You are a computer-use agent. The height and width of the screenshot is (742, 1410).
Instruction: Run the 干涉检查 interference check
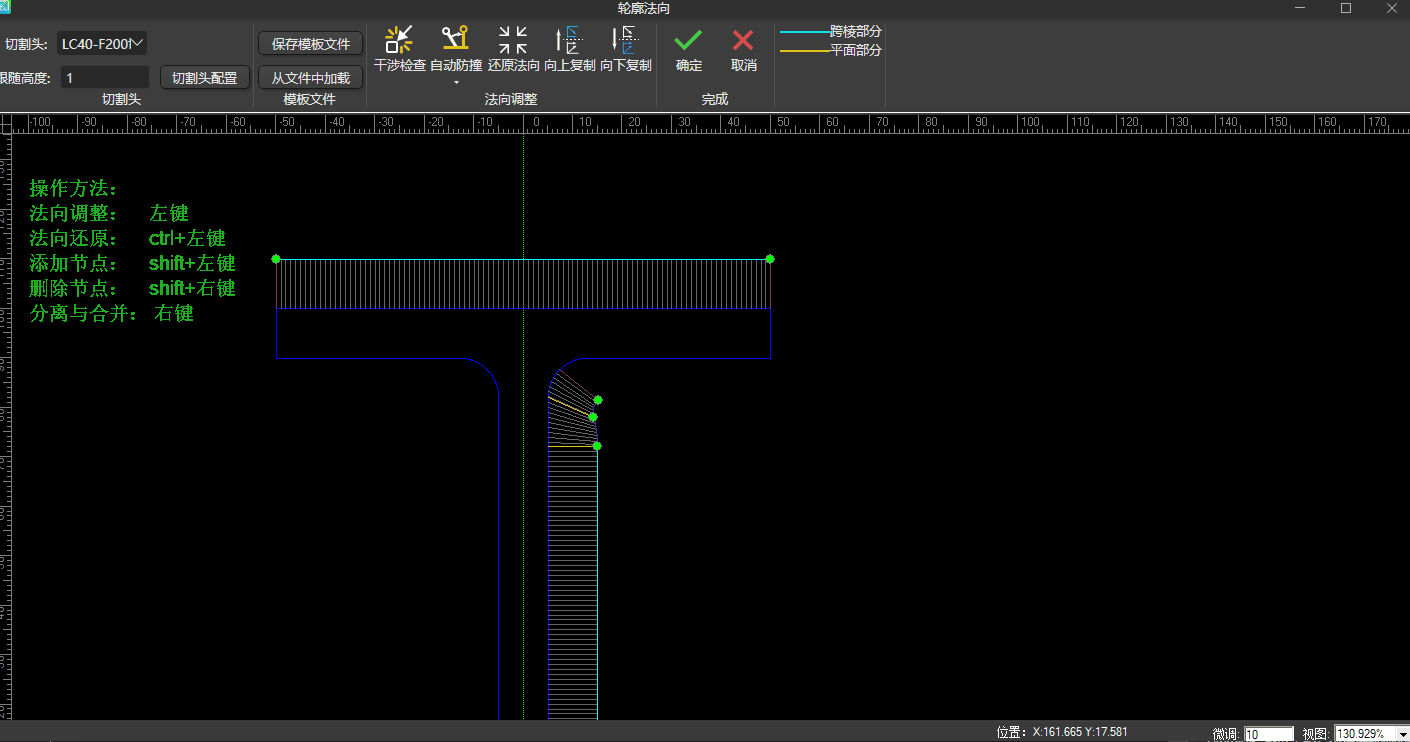399,49
